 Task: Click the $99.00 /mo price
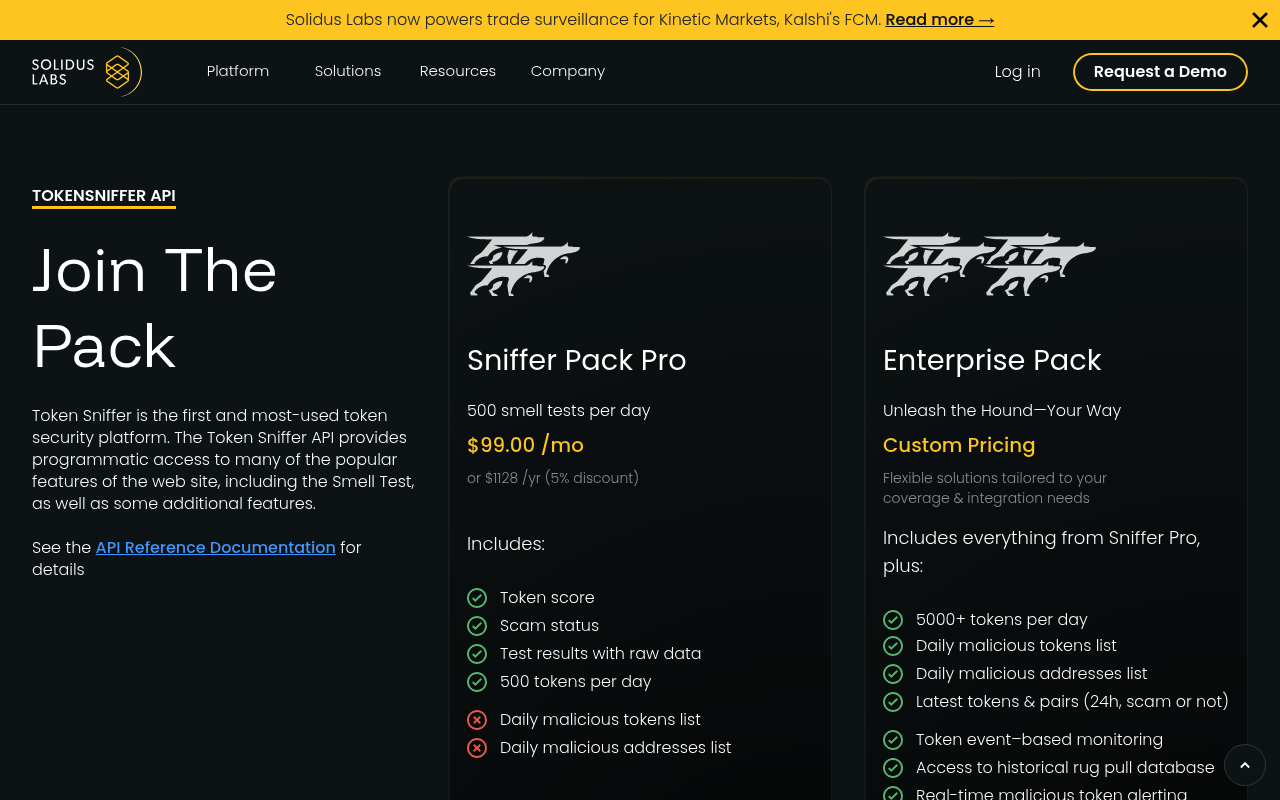[525, 445]
